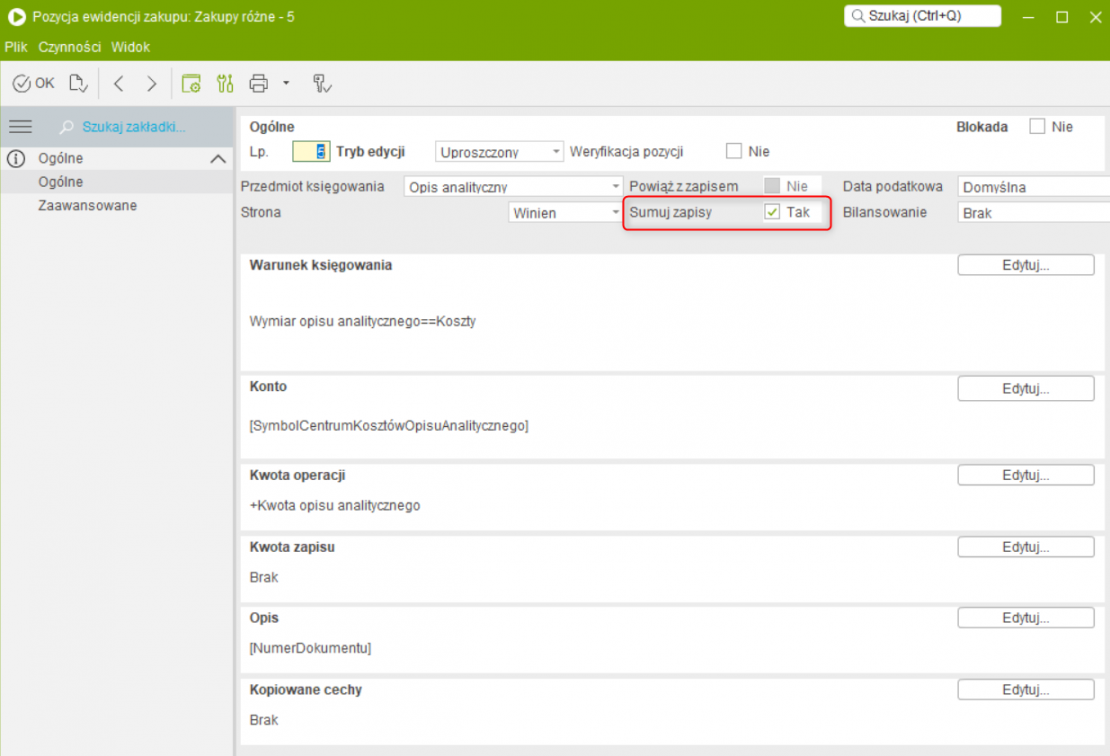Toggle the hamburger sidebar menu

[20, 126]
